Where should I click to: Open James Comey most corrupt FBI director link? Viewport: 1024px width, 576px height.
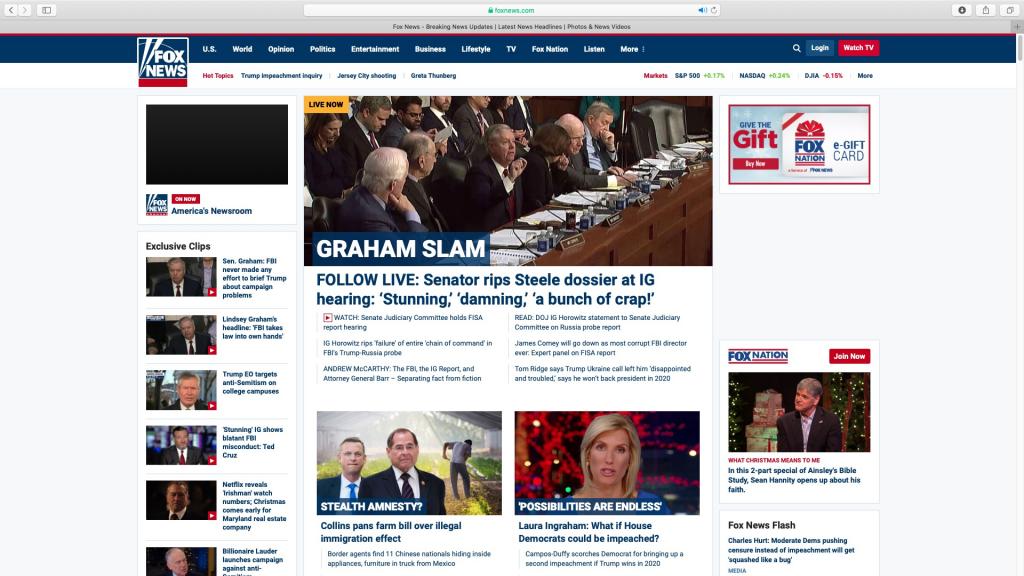coord(600,347)
